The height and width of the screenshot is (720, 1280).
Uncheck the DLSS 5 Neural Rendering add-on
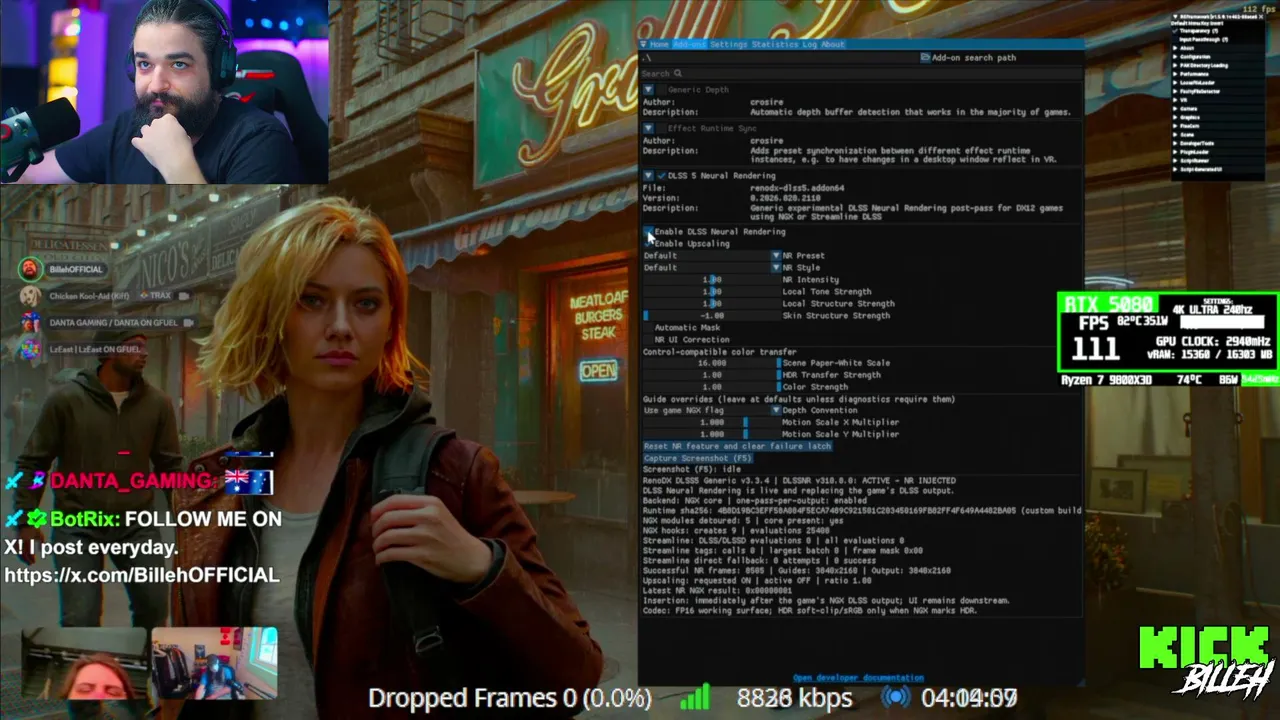[661, 176]
